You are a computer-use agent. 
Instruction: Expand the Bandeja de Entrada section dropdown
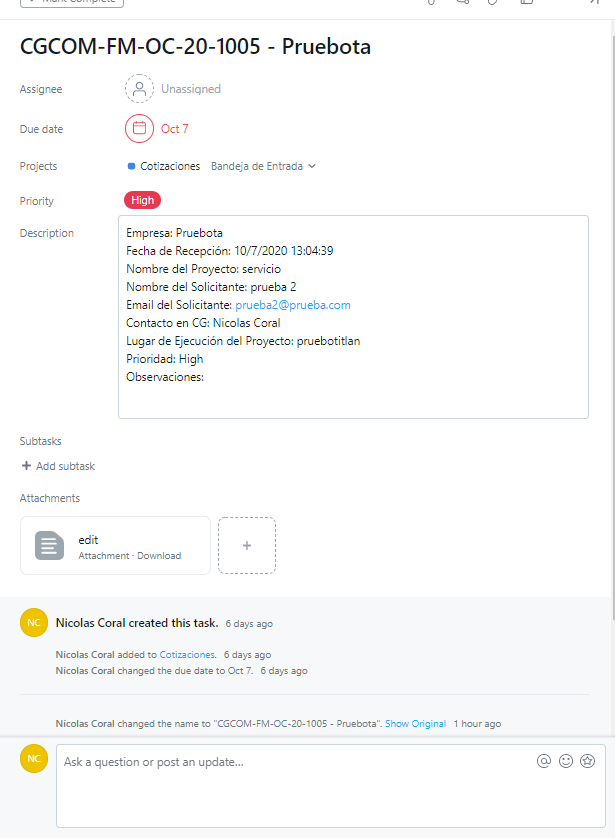point(264,166)
